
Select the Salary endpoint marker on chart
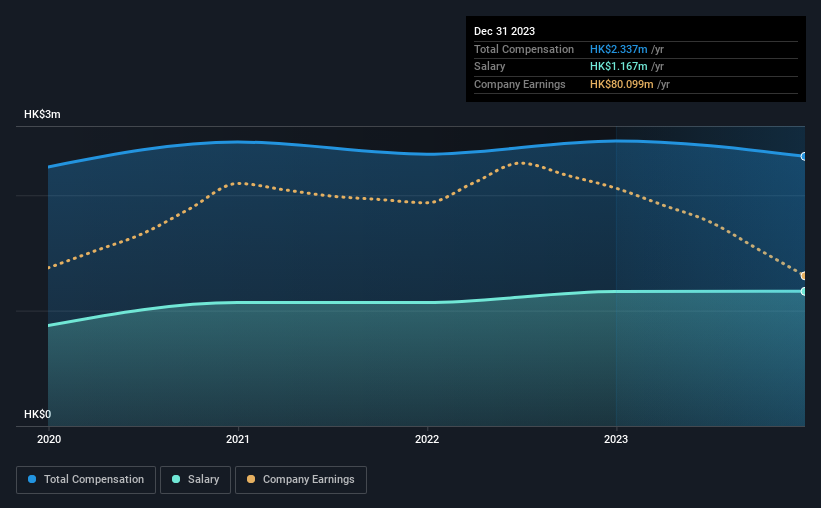pos(803,291)
